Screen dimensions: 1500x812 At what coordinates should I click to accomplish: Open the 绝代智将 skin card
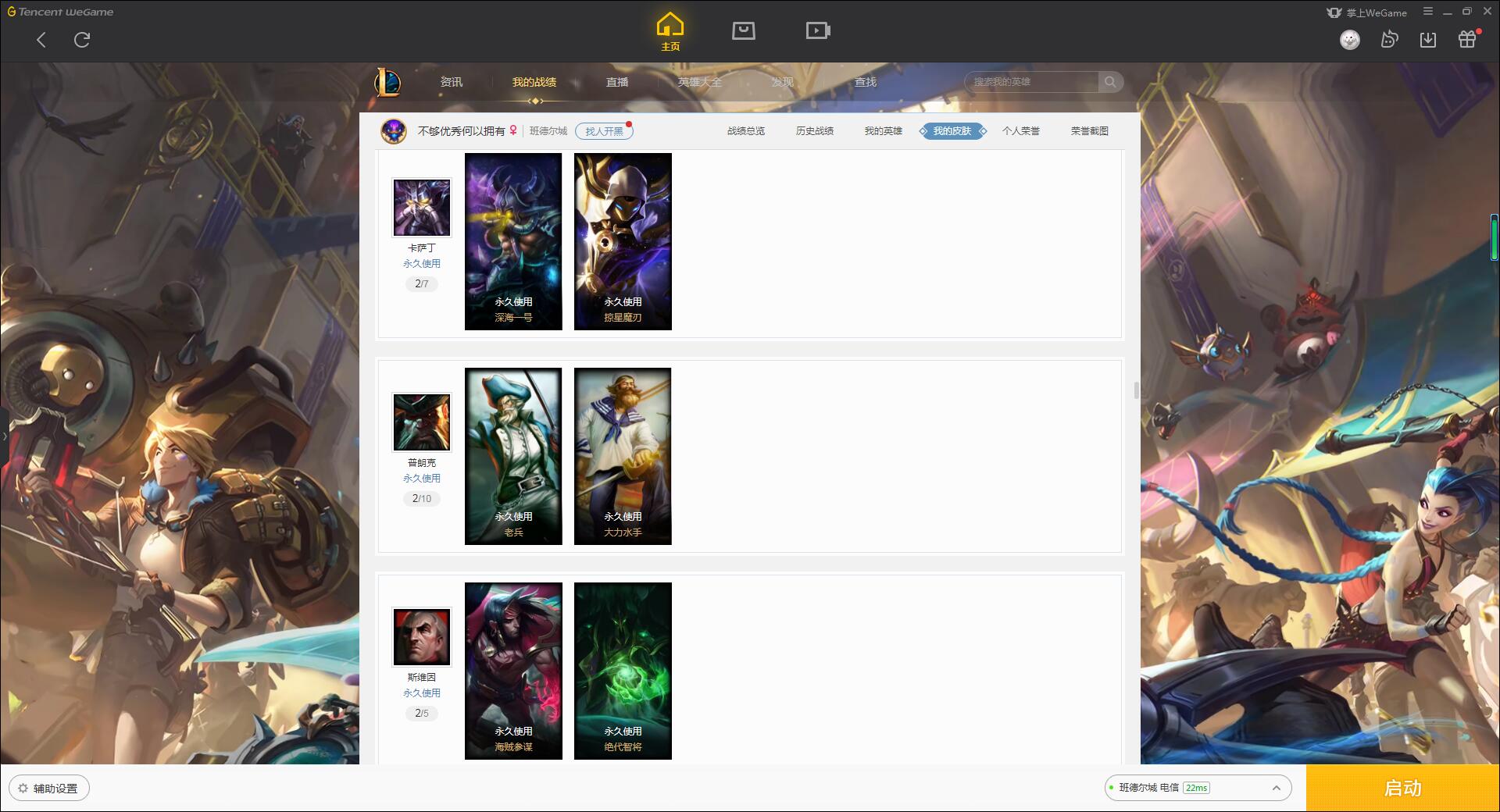click(x=623, y=671)
